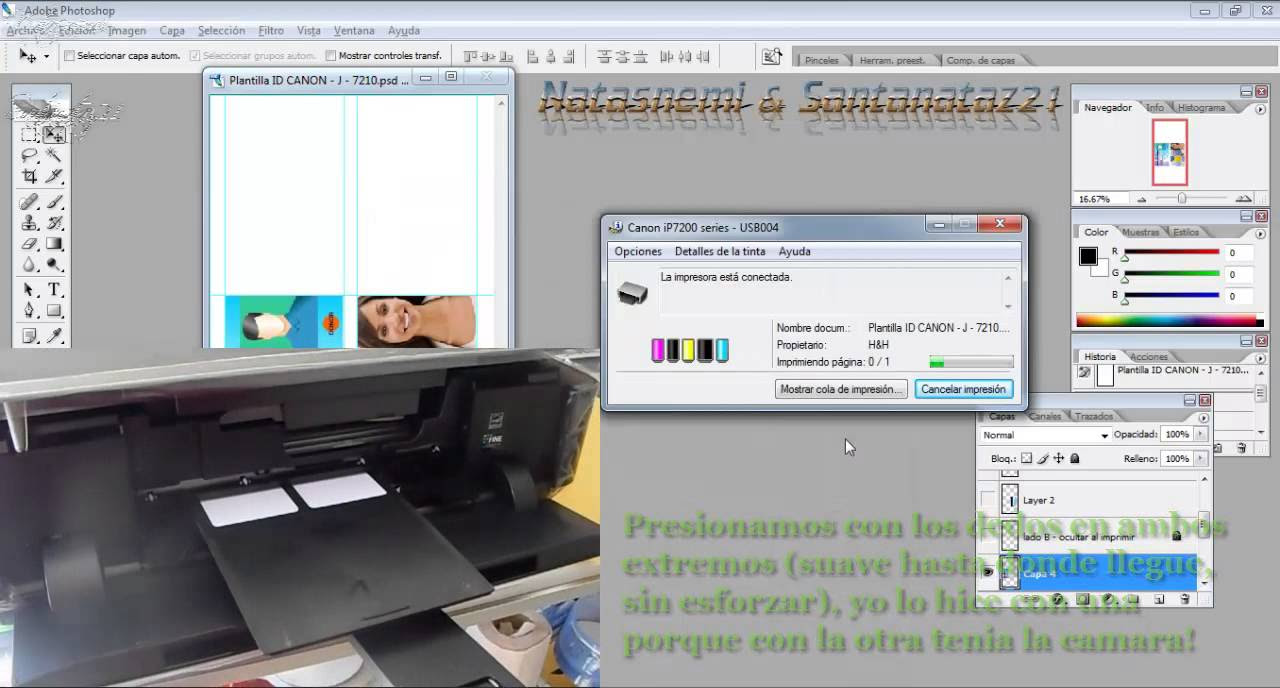The image size is (1280, 688).
Task: Click the file browser icon in options bar
Action: click(x=772, y=57)
